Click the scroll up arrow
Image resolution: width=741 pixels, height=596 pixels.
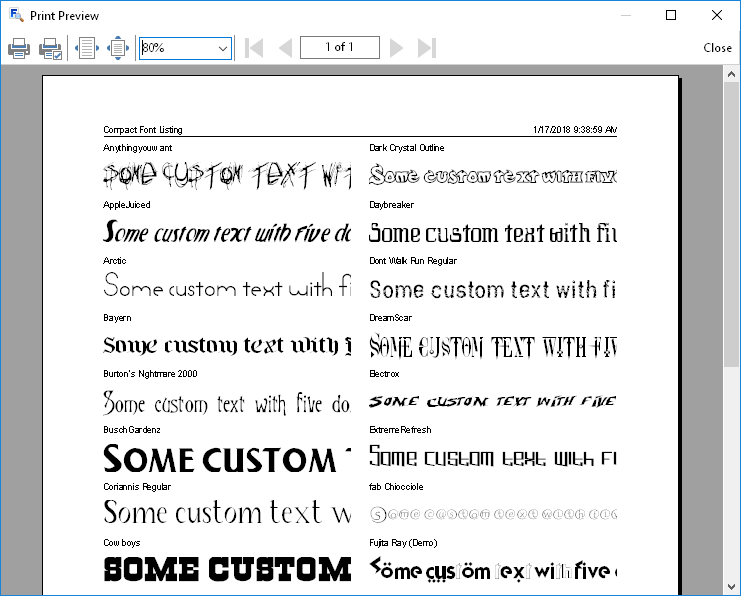click(731, 74)
